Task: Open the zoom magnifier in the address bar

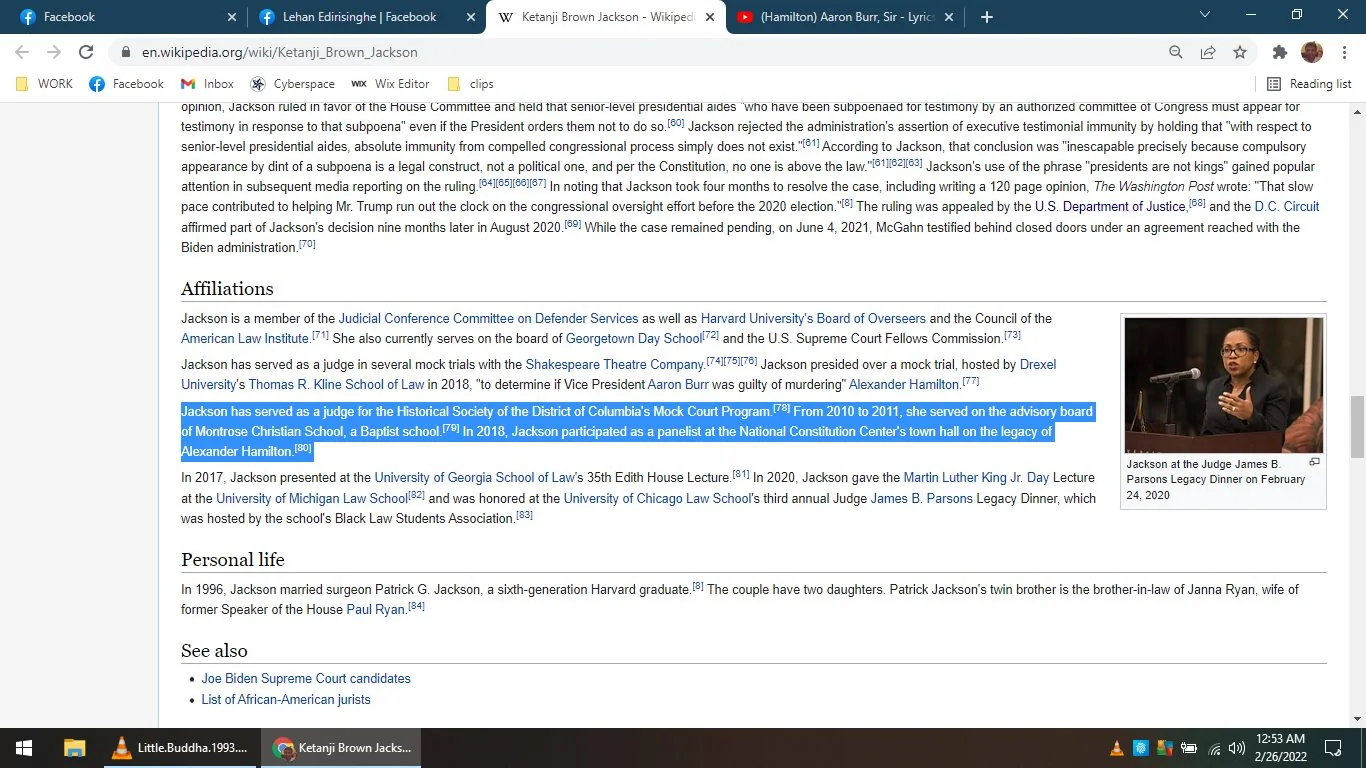Action: [1176, 52]
